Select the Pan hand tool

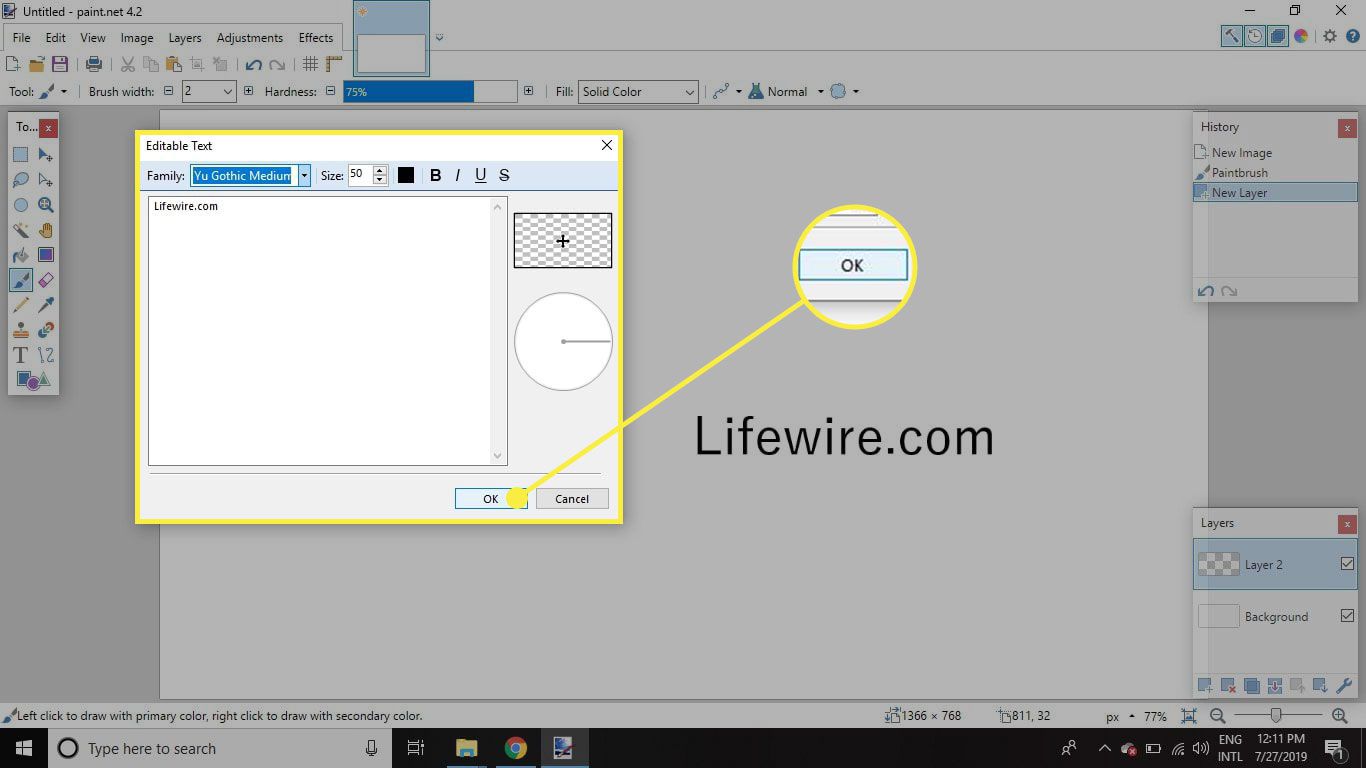coord(46,230)
